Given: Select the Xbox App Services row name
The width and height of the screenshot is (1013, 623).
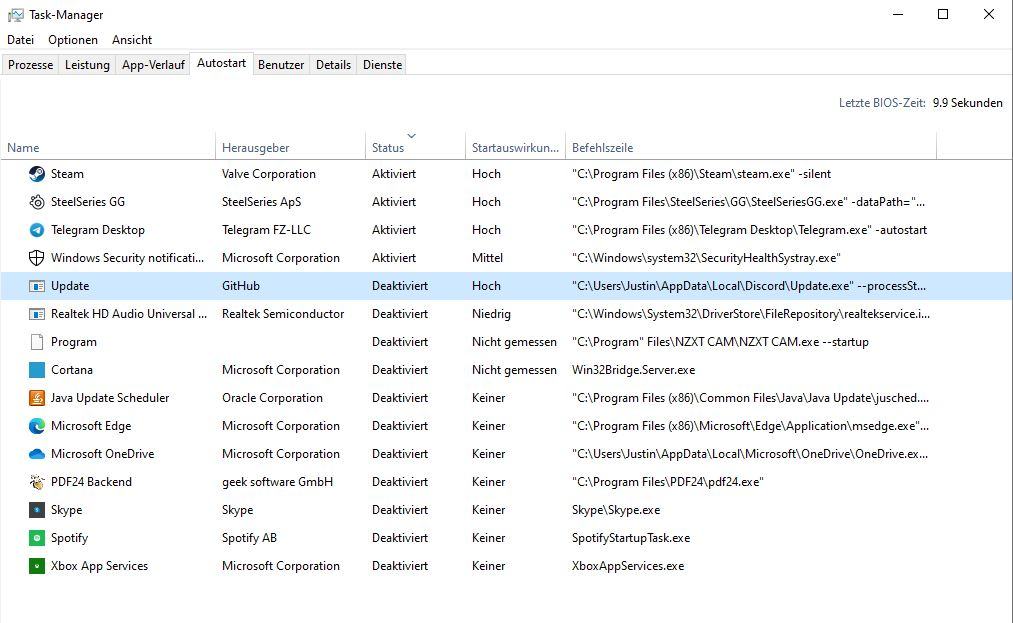Looking at the screenshot, I should 99,566.
